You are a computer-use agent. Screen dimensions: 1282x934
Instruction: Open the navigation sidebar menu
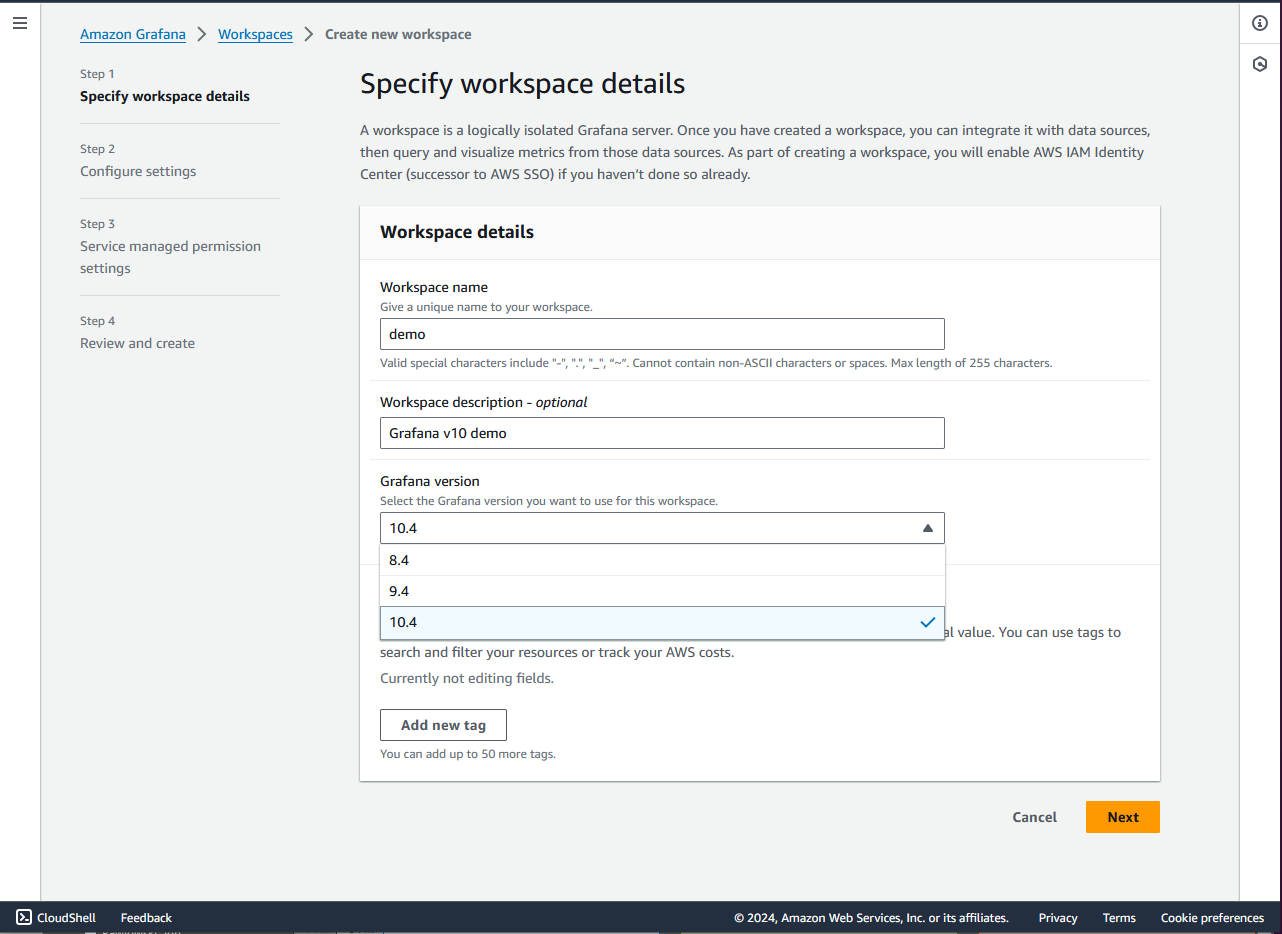[x=20, y=22]
